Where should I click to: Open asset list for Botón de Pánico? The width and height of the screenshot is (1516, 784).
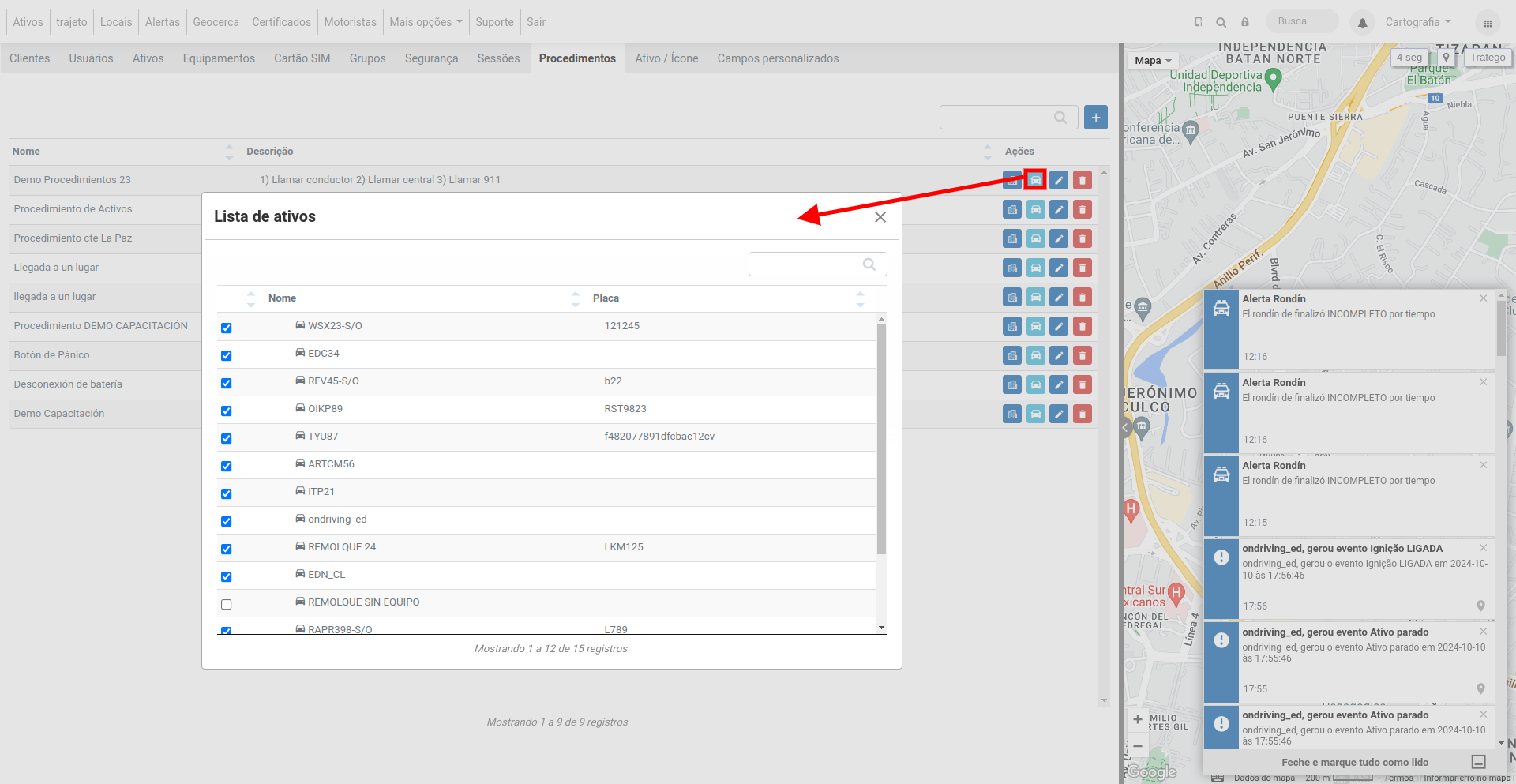pyautogui.click(x=1035, y=355)
